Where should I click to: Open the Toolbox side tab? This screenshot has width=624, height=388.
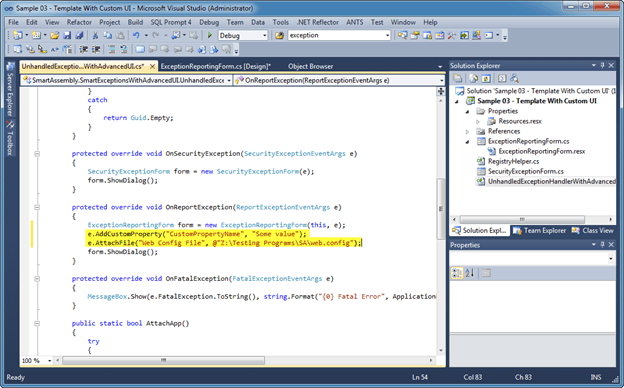10,138
